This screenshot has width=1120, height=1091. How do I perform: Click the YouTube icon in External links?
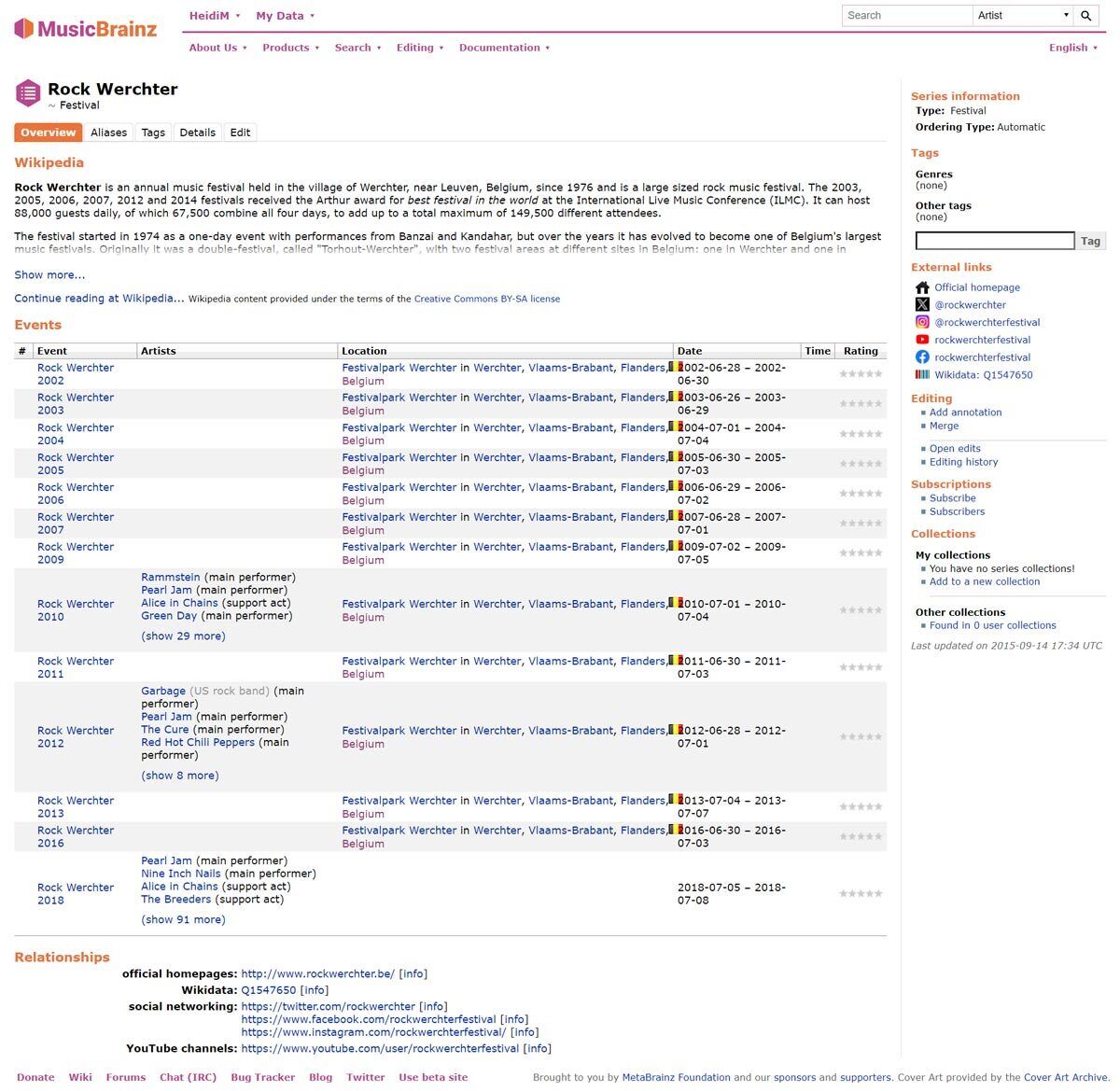click(x=922, y=340)
